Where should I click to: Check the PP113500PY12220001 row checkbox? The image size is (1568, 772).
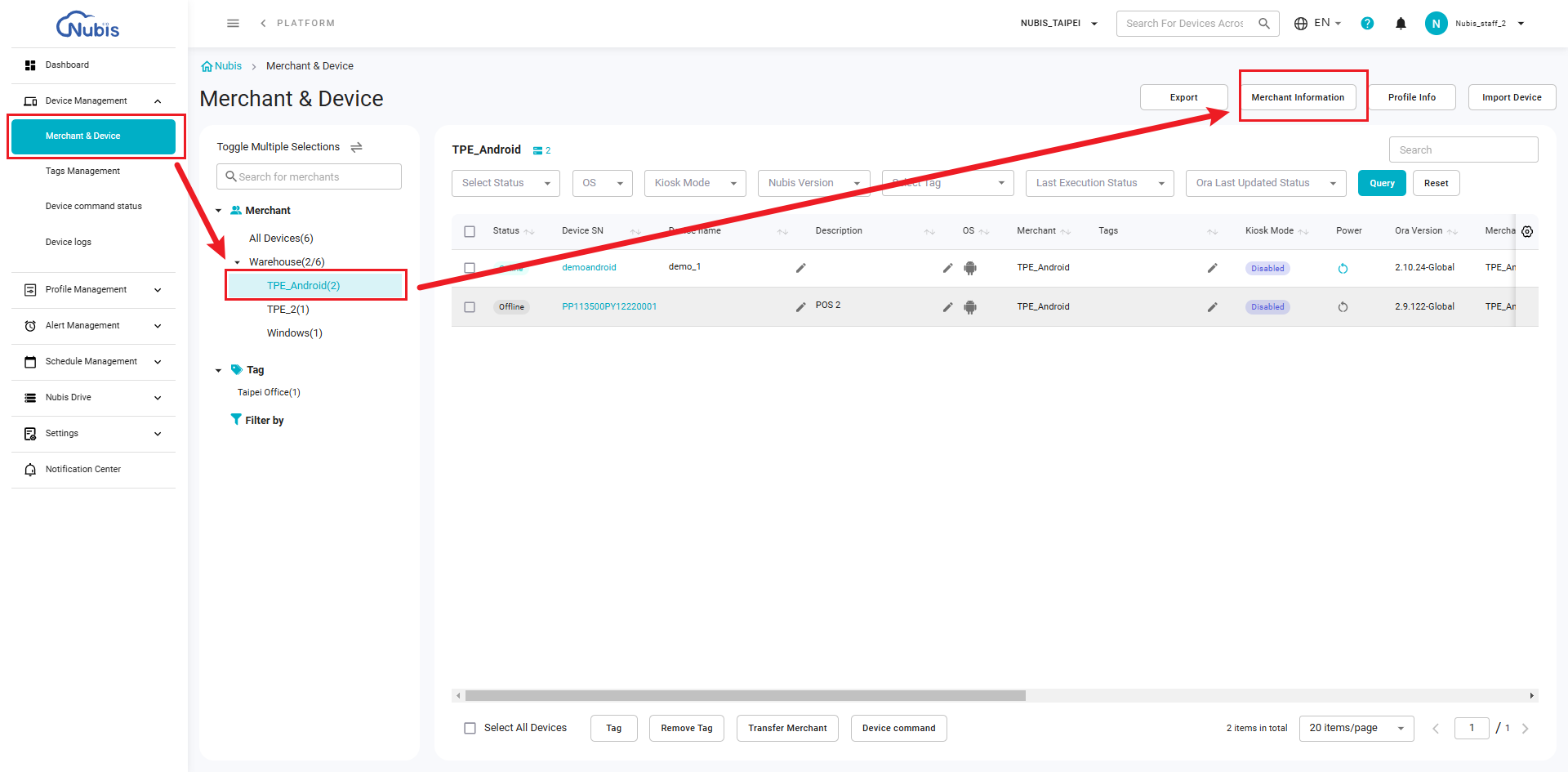pyautogui.click(x=470, y=307)
